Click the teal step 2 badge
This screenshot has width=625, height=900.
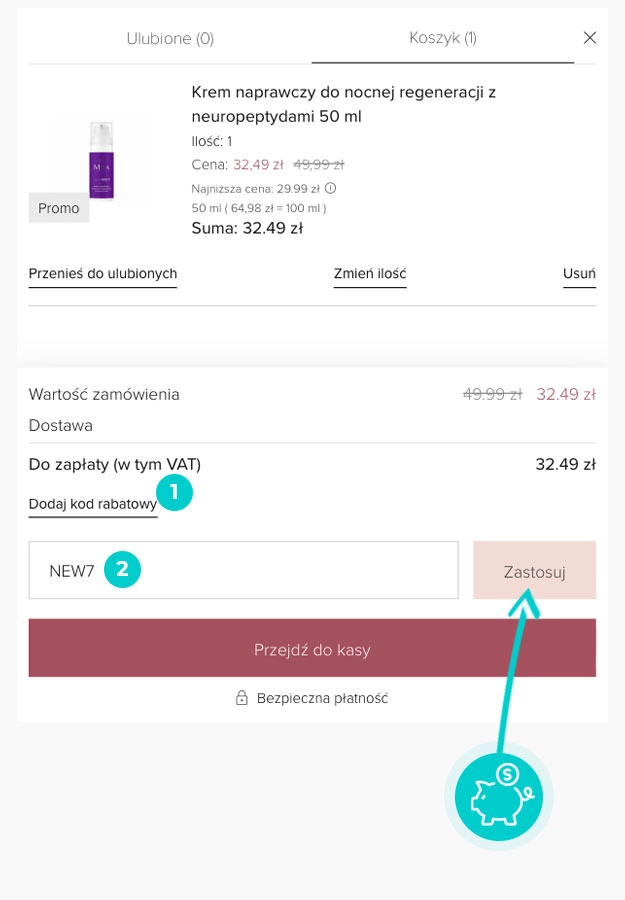(122, 570)
